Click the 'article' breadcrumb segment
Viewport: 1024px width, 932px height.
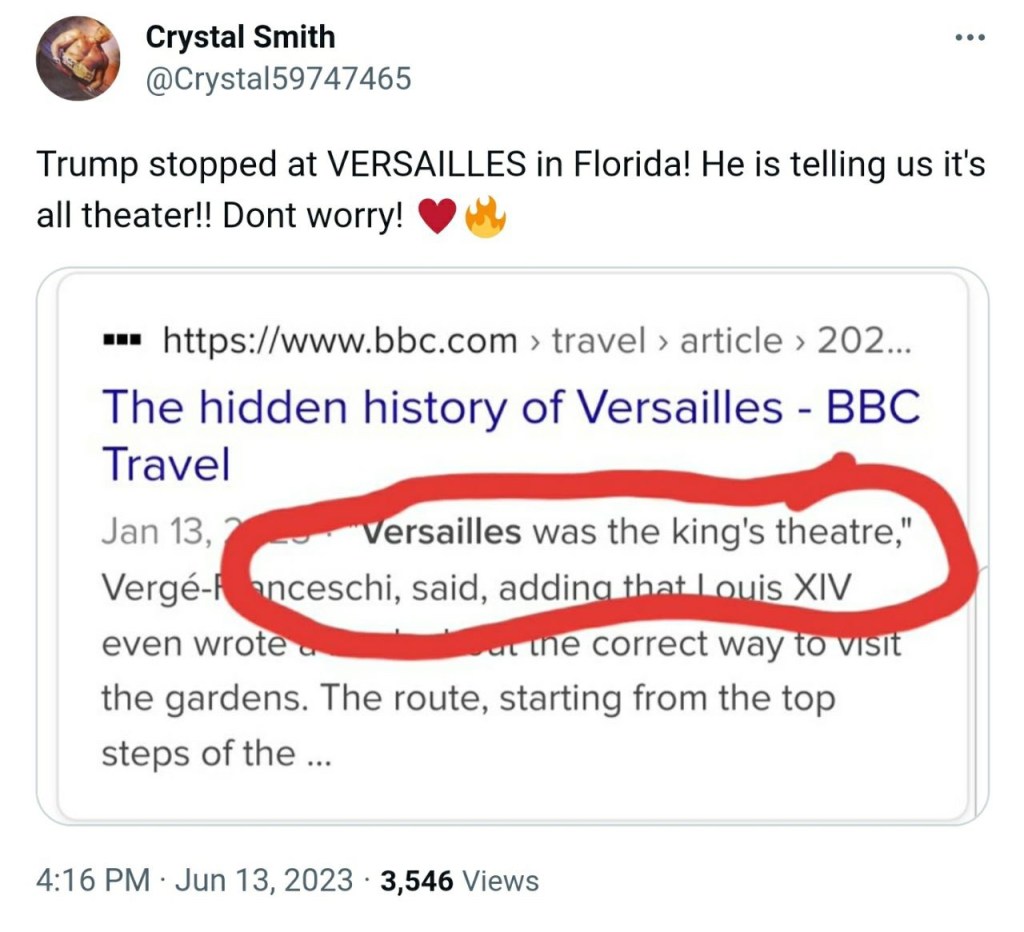point(731,340)
